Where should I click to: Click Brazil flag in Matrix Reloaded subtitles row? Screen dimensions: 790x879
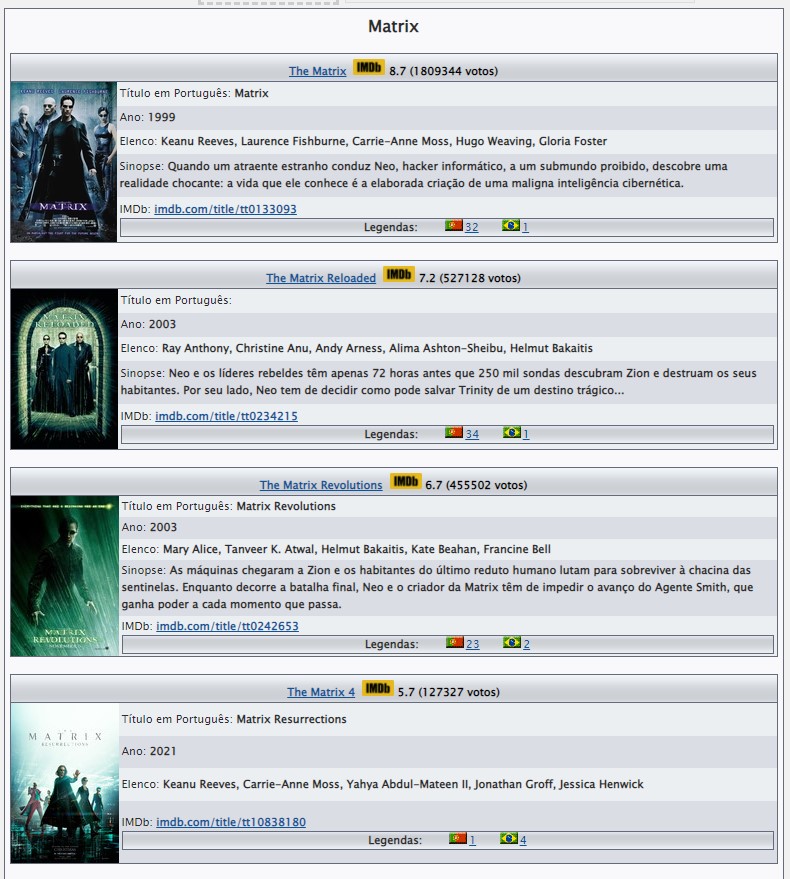511,432
